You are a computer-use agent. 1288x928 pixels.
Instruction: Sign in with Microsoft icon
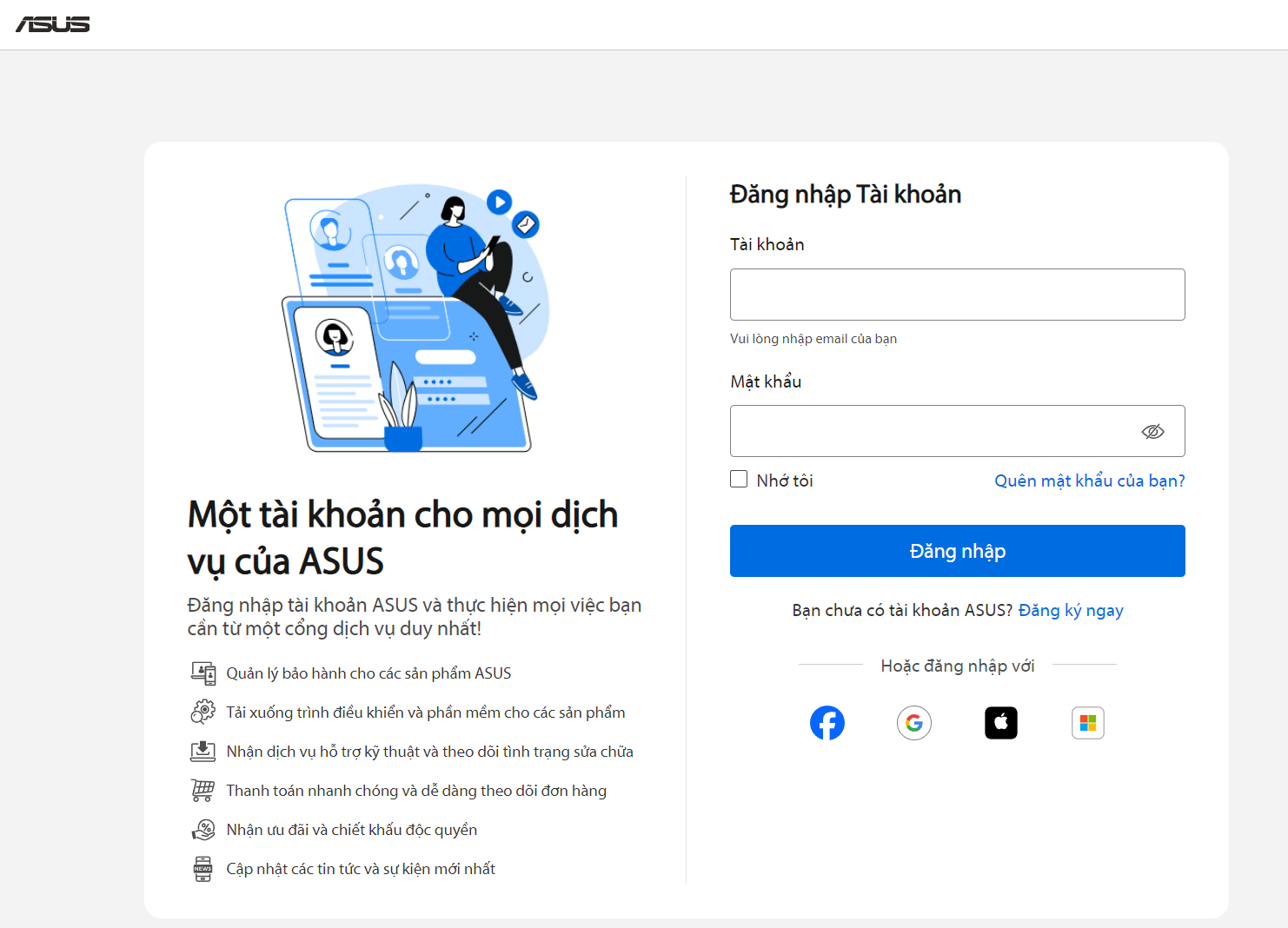pyautogui.click(x=1088, y=723)
